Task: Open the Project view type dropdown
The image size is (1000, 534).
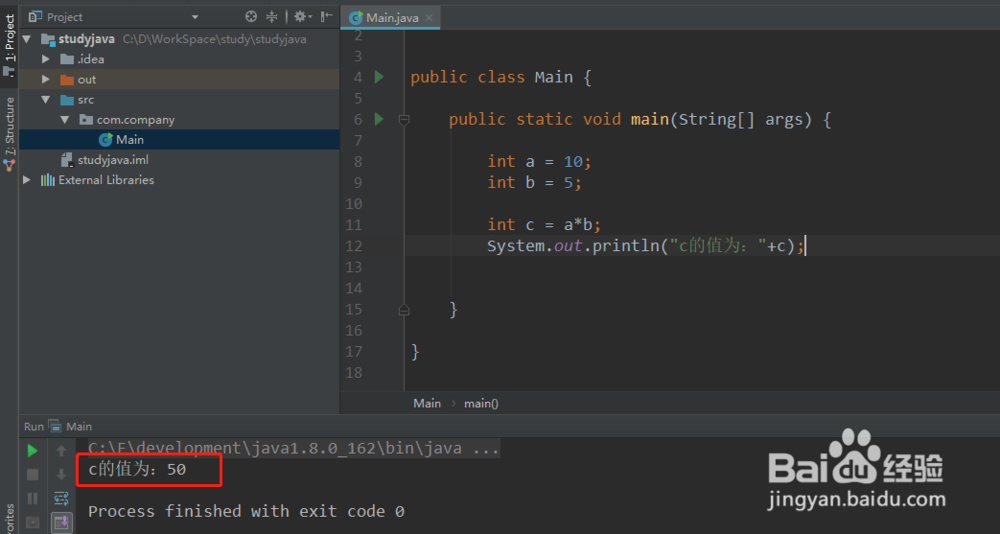Action: point(195,17)
